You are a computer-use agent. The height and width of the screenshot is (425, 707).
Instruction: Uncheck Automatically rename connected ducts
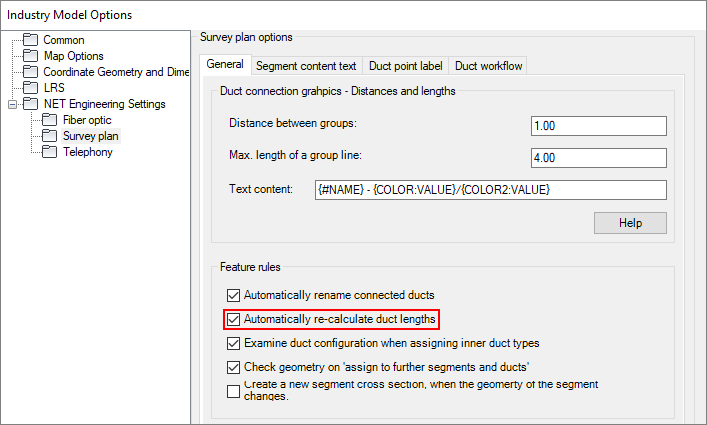coord(234,296)
